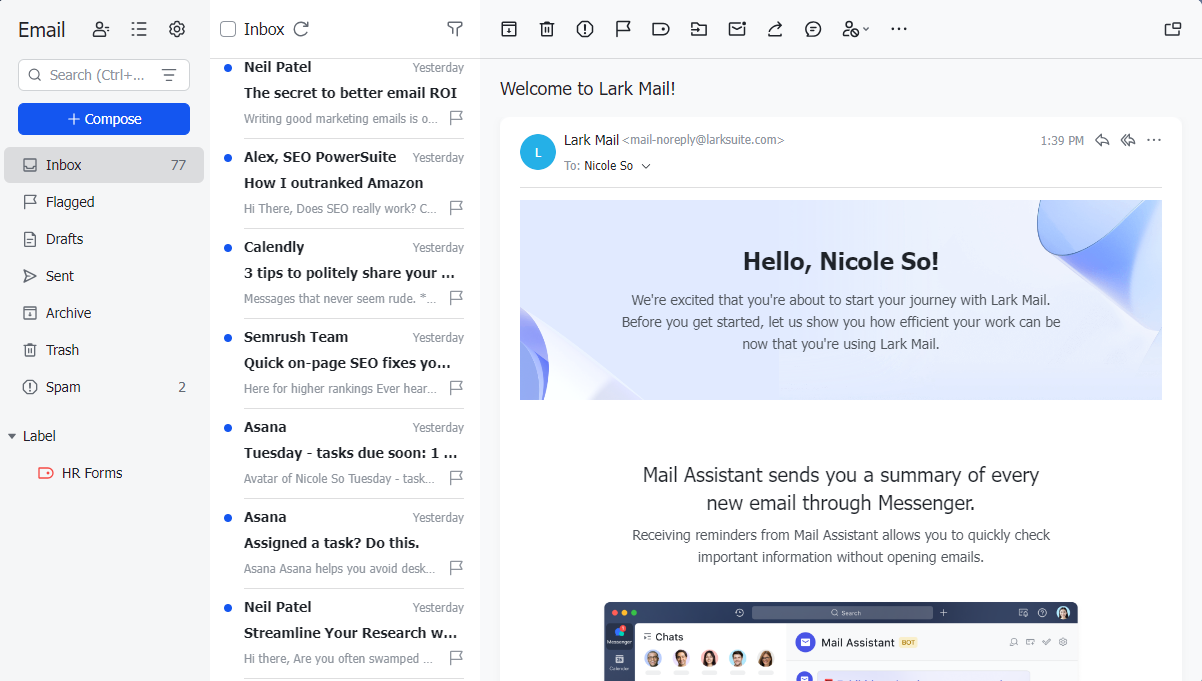Click the Mail Assistant screenshot thumbnail
This screenshot has height=681, width=1202.
[x=841, y=641]
